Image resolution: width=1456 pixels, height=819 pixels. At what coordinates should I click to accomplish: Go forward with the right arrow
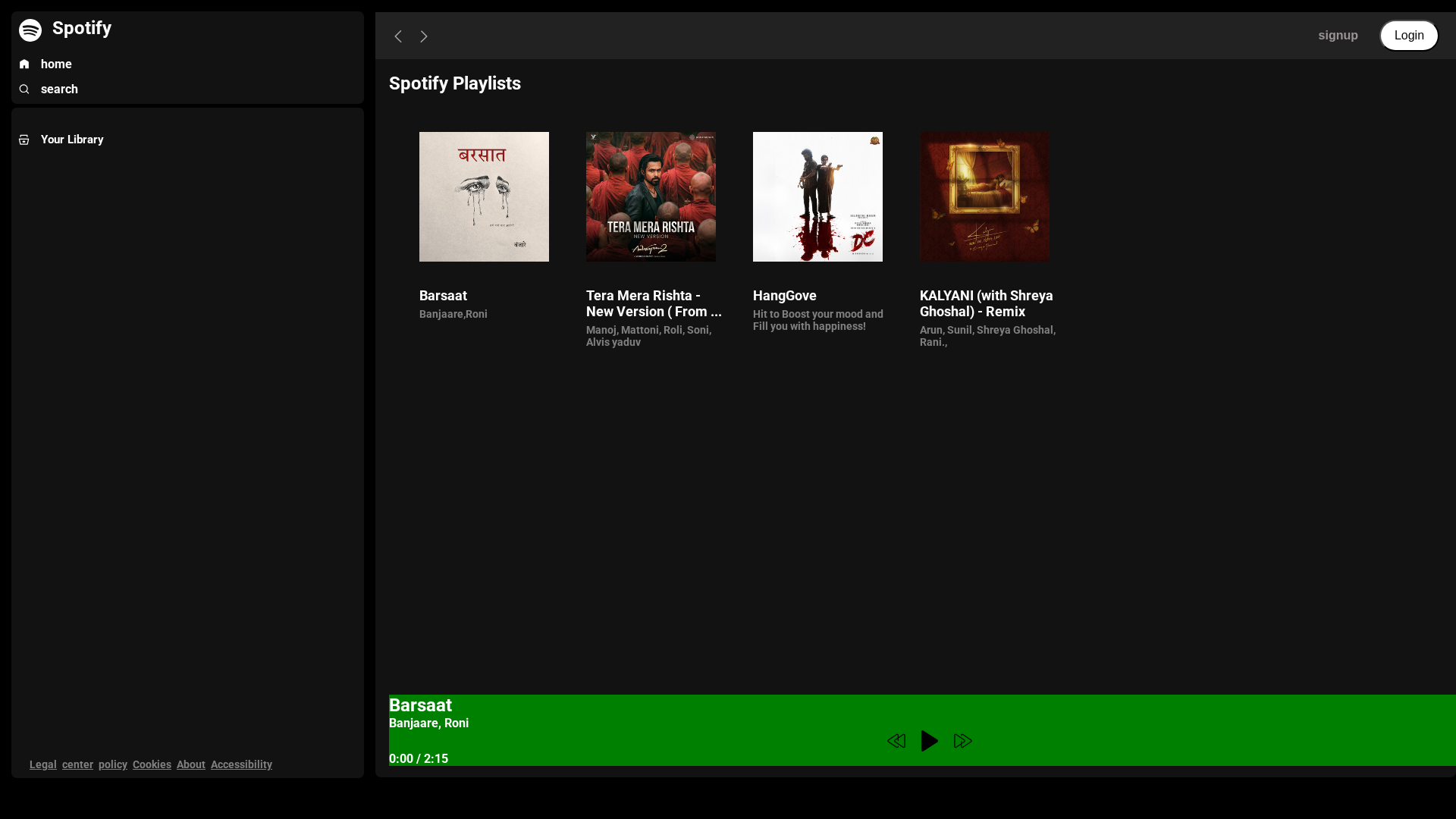click(424, 36)
